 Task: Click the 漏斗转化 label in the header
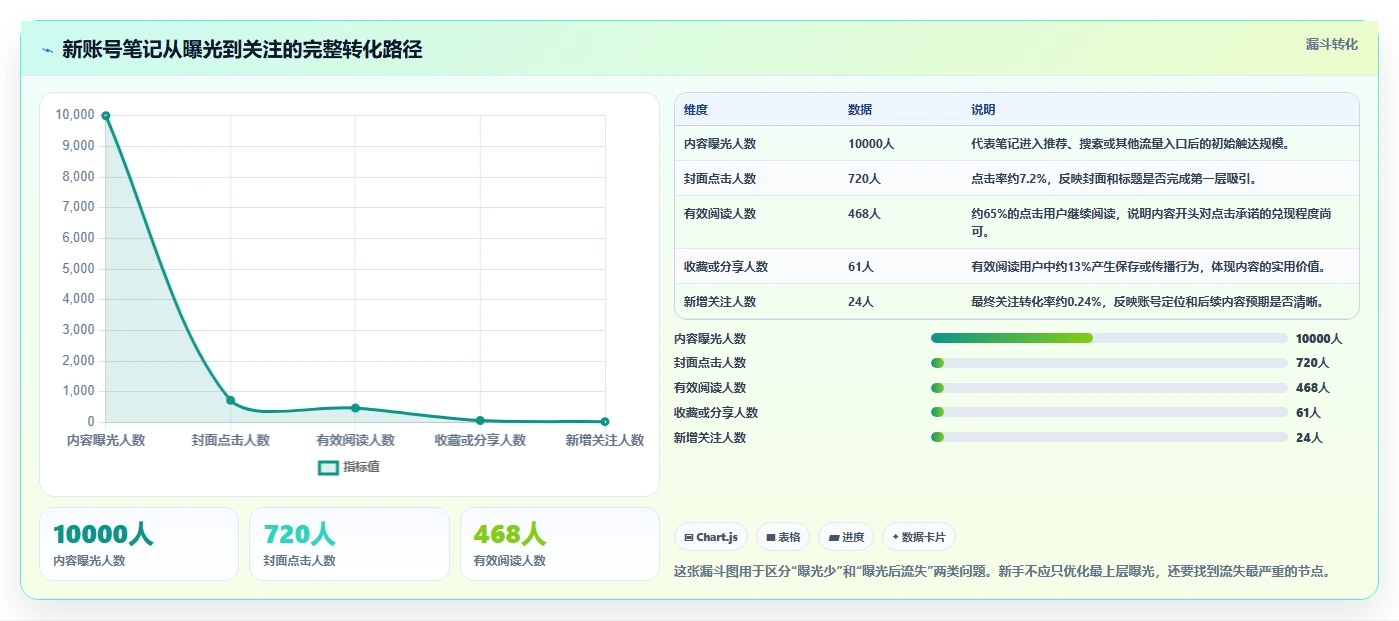[x=1332, y=44]
